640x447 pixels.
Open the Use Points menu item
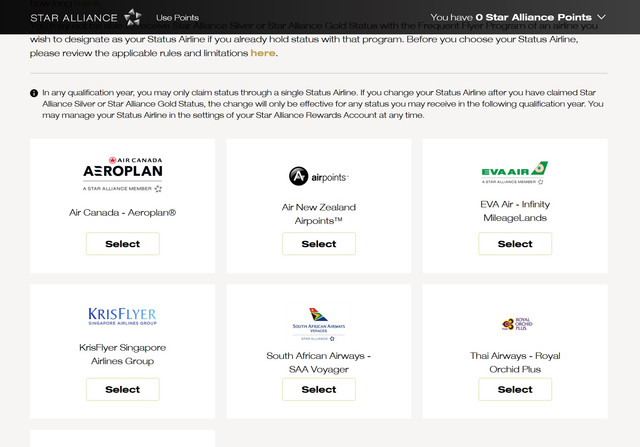[177, 18]
